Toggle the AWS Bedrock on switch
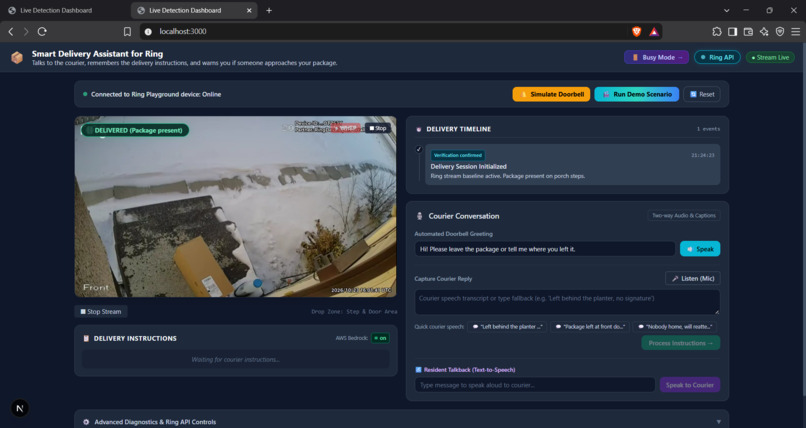This screenshot has height=428, width=806. (380, 338)
